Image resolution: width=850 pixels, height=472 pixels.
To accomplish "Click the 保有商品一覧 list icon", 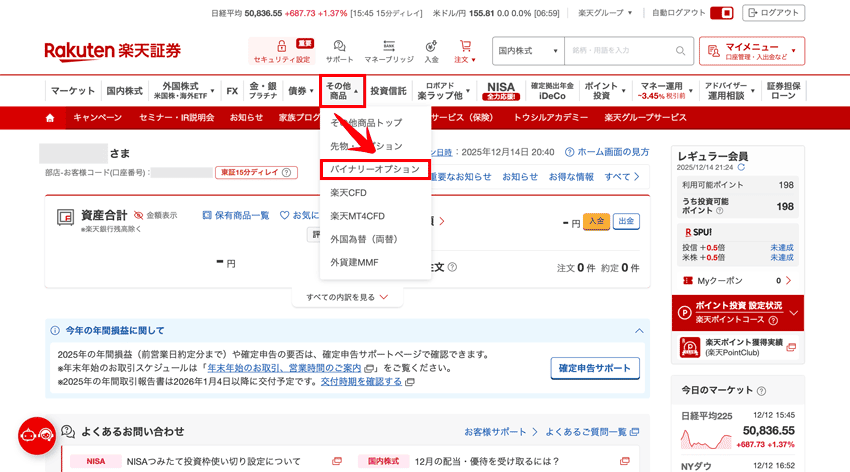I will 207,215.
